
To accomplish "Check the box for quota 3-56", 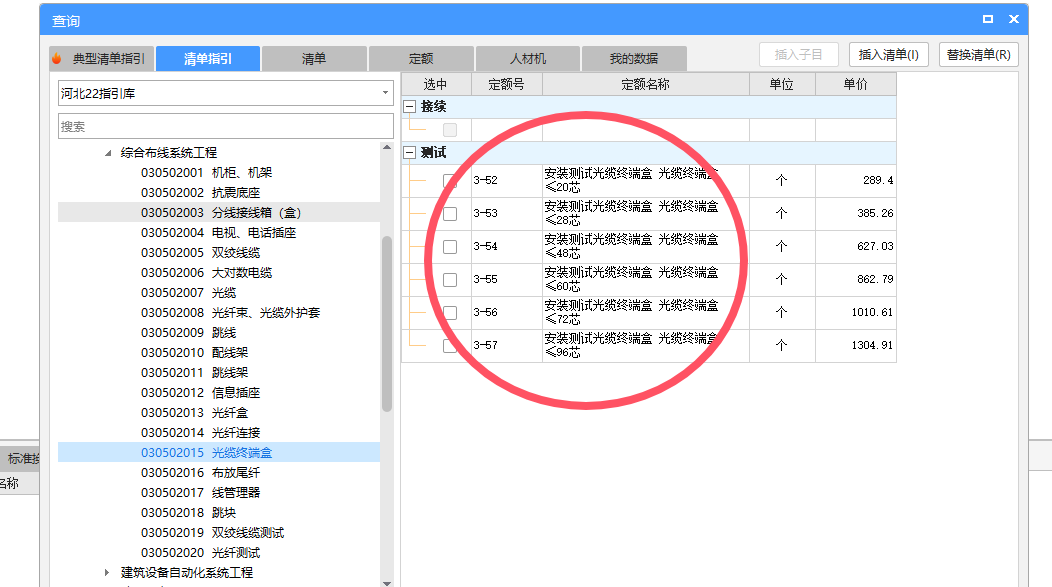I will (x=450, y=312).
